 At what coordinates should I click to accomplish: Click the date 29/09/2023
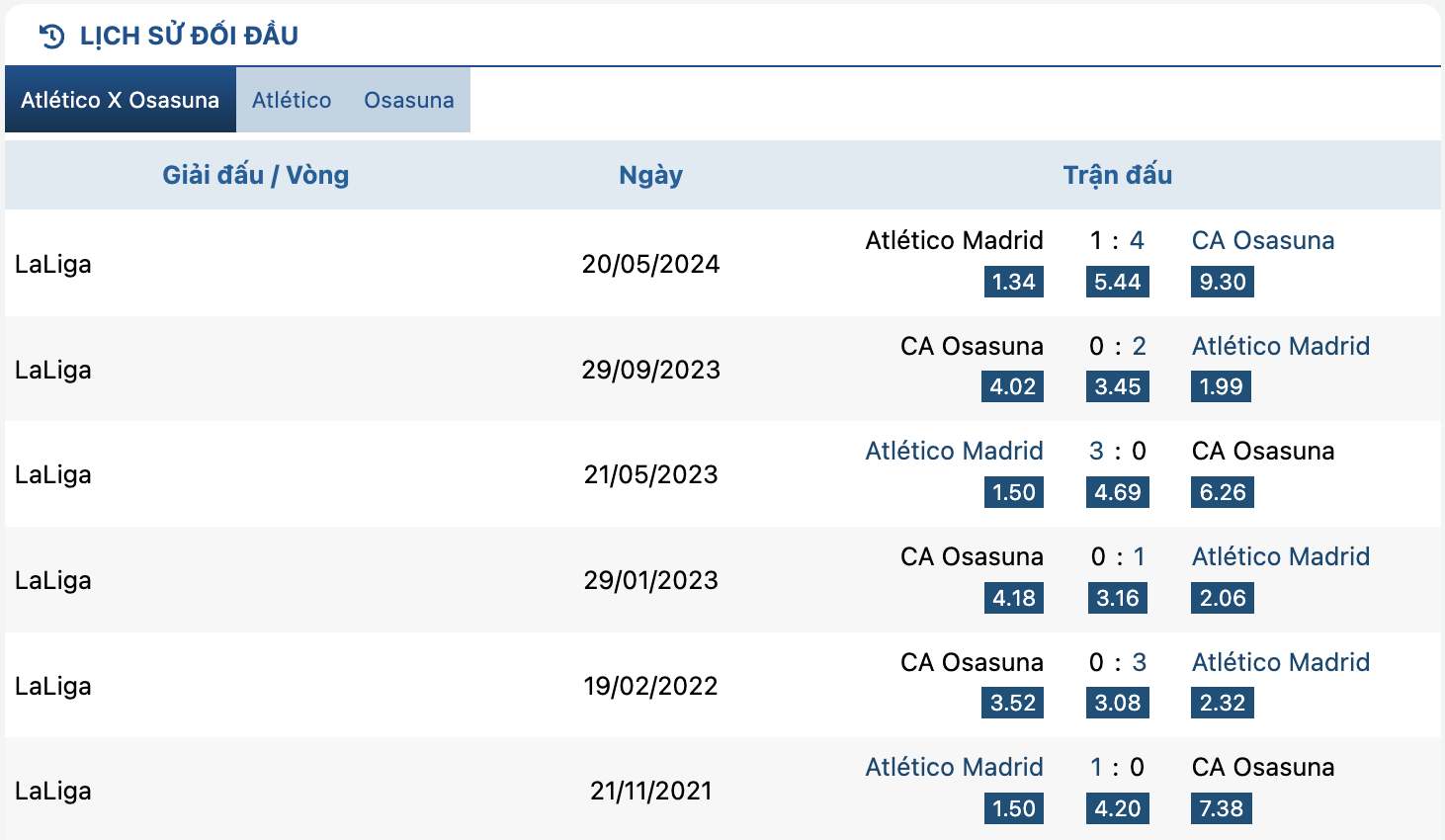(x=650, y=370)
